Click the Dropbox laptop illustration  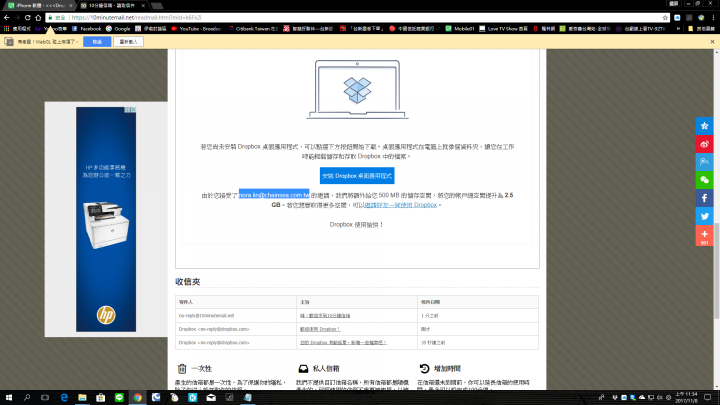(357, 89)
